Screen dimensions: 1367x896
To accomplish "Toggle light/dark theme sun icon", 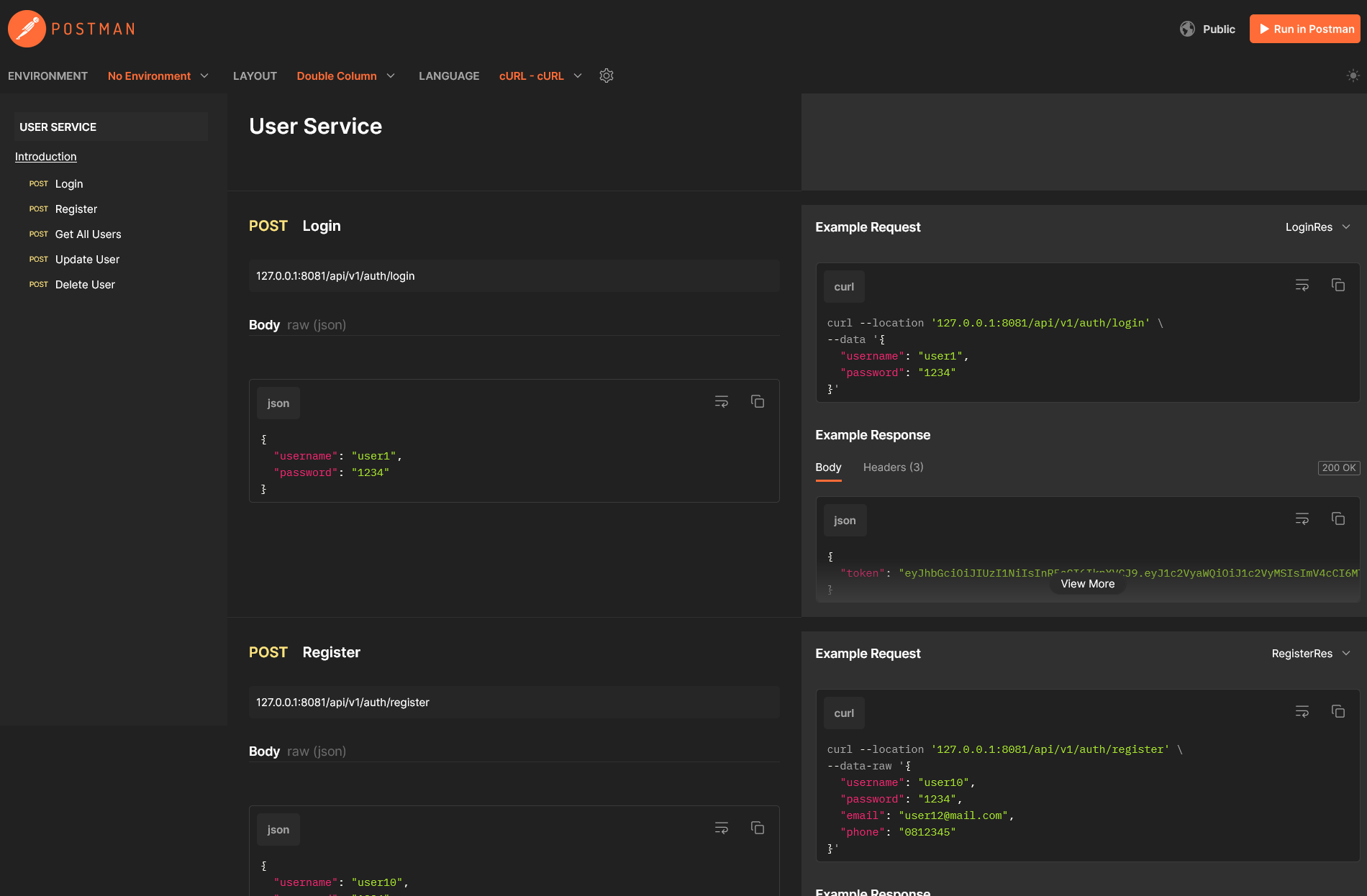I will click(x=1353, y=76).
